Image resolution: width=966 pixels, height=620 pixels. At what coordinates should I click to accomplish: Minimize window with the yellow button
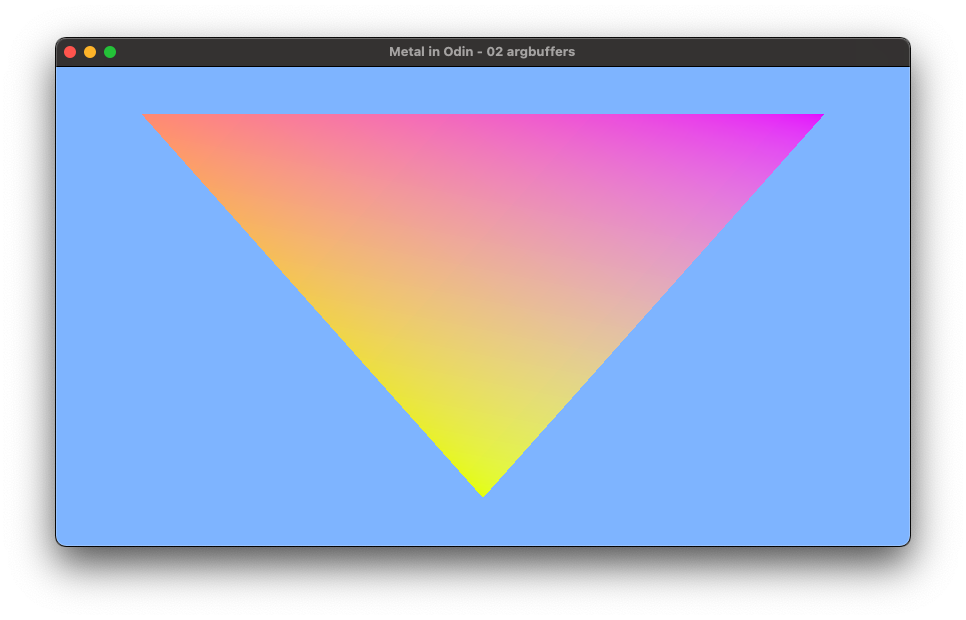(90, 52)
